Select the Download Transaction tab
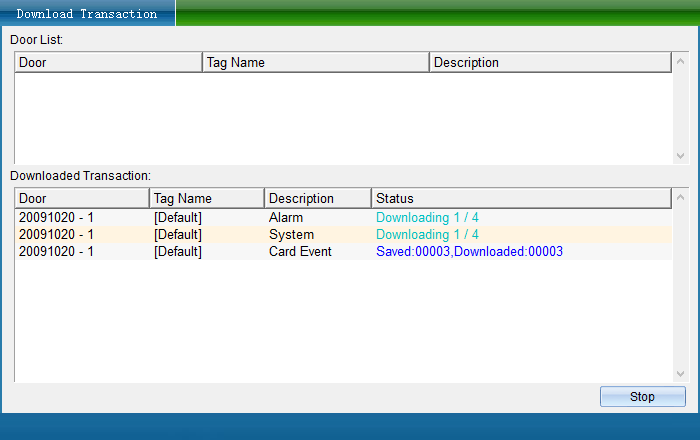Screen dimensions: 700x440 87,14
